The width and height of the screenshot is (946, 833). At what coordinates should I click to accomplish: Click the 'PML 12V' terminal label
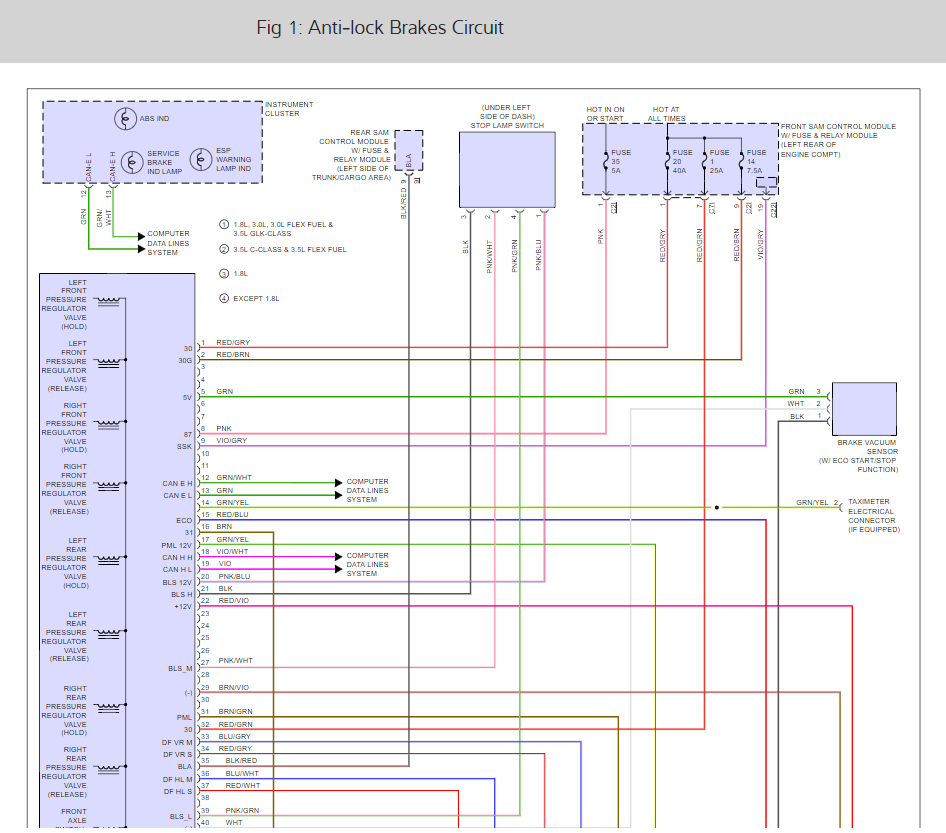click(x=176, y=545)
